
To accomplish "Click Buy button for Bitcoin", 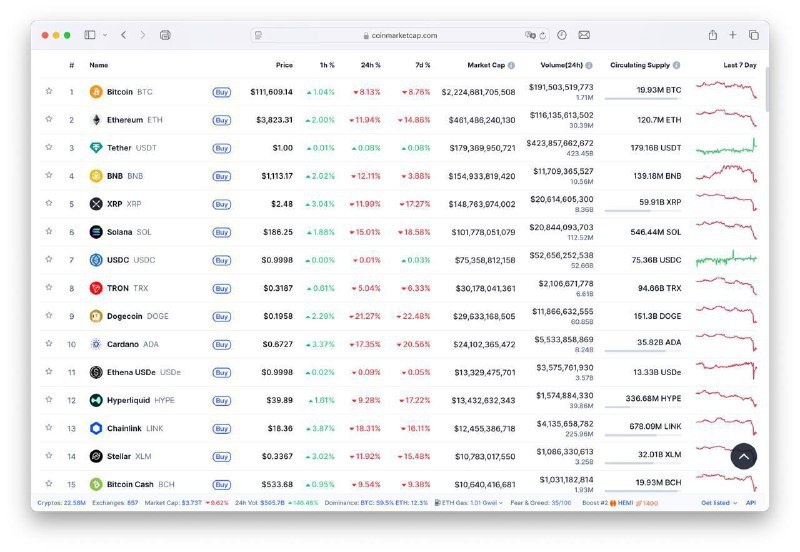I will [x=221, y=92].
